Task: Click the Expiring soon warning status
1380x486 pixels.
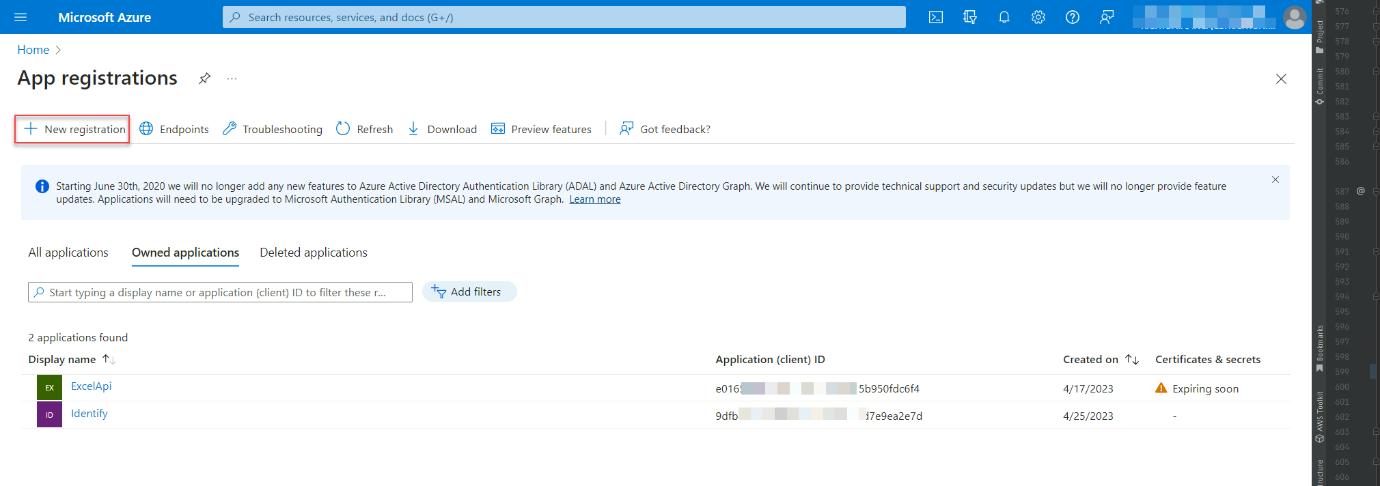Action: click(x=1197, y=389)
